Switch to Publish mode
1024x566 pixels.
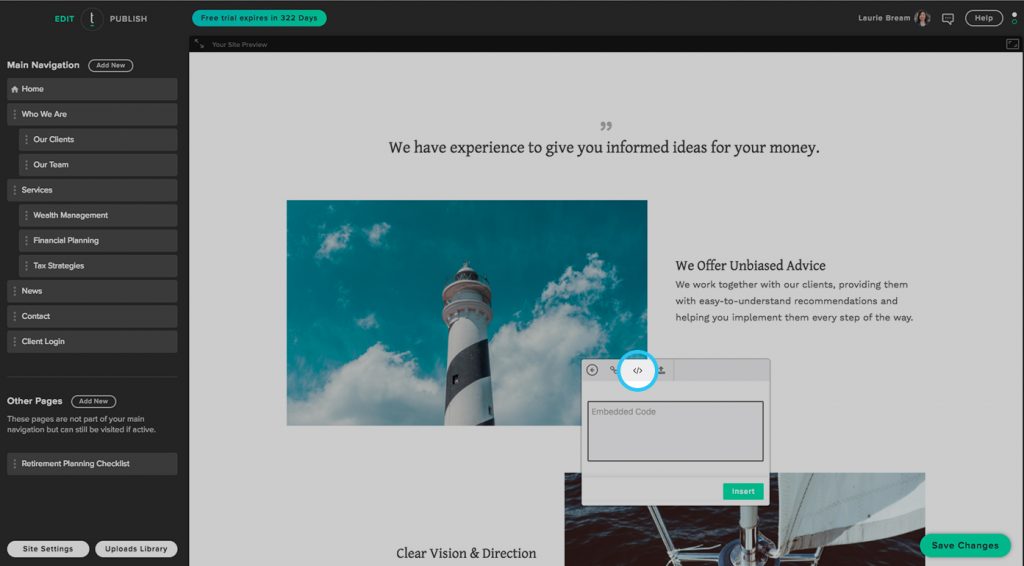[128, 19]
